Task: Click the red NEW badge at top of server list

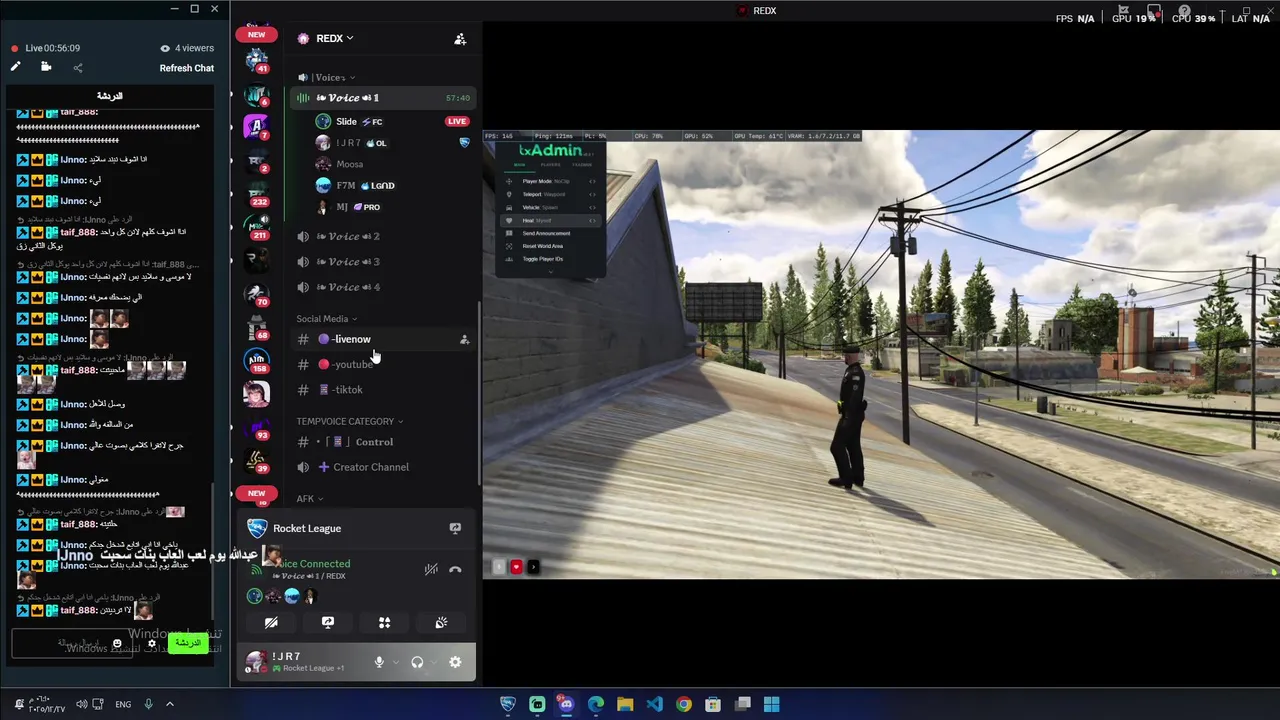Action: 256,34
